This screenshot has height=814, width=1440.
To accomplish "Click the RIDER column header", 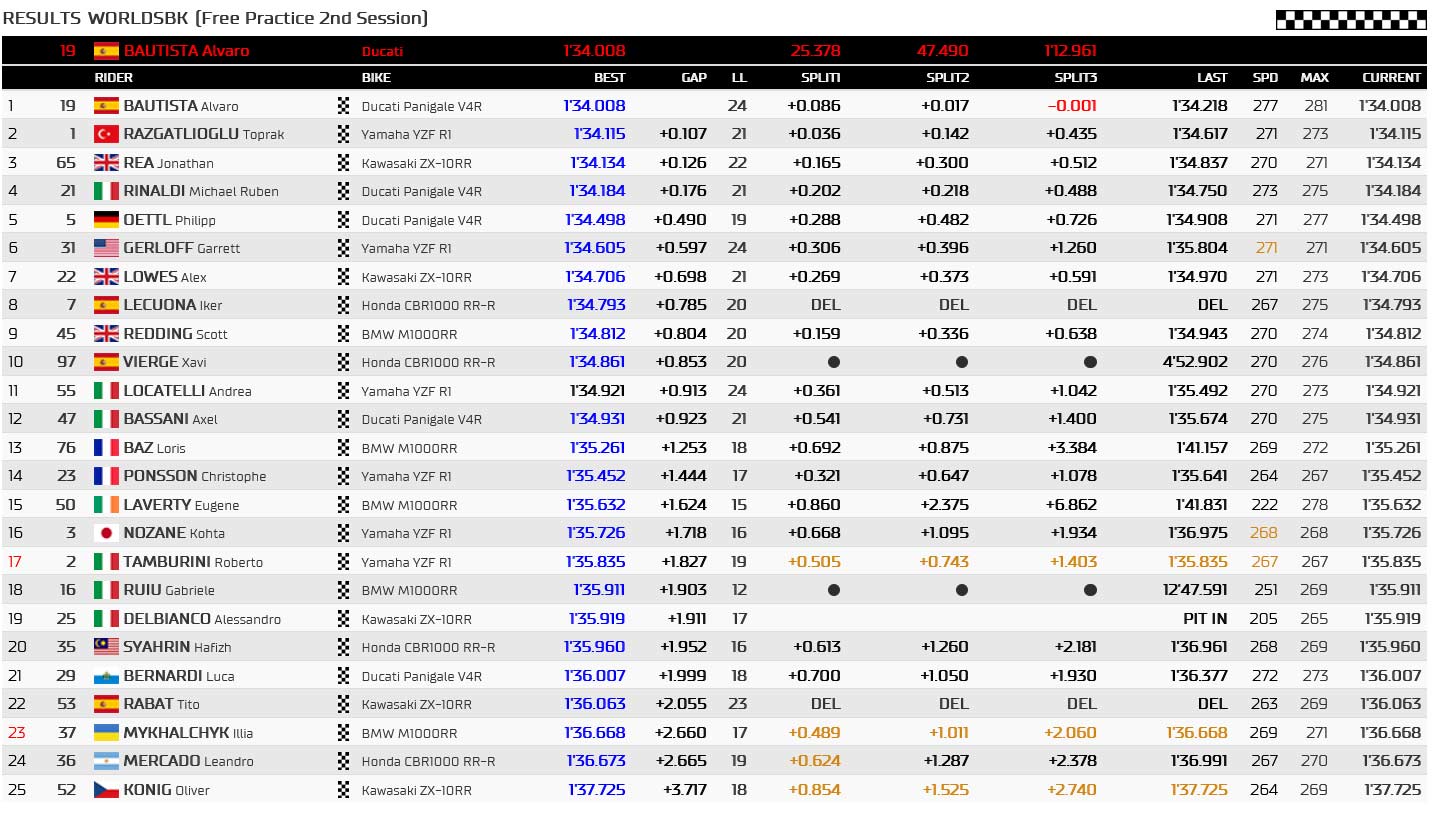I will click(x=113, y=77).
